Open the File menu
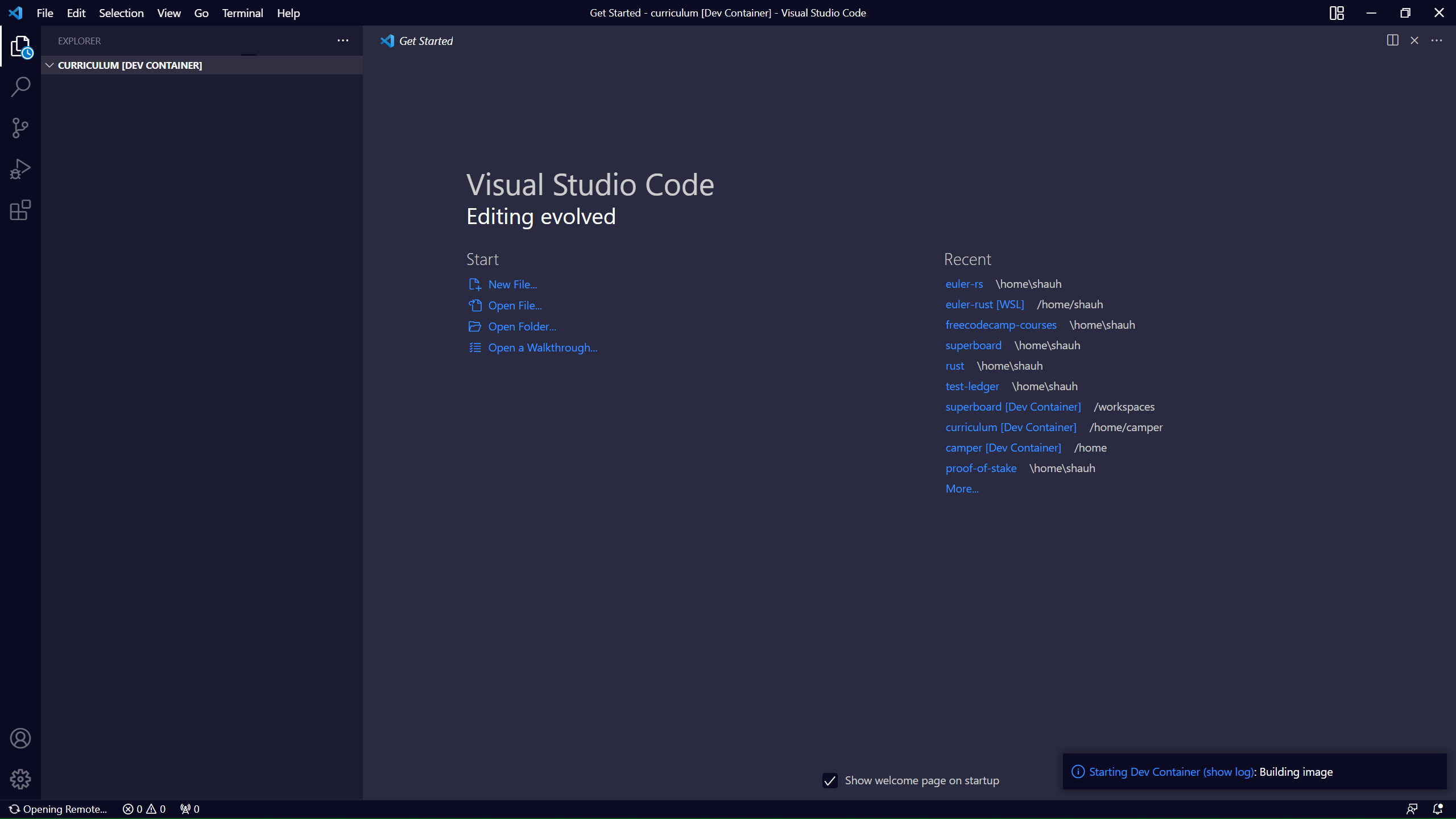 [x=45, y=13]
